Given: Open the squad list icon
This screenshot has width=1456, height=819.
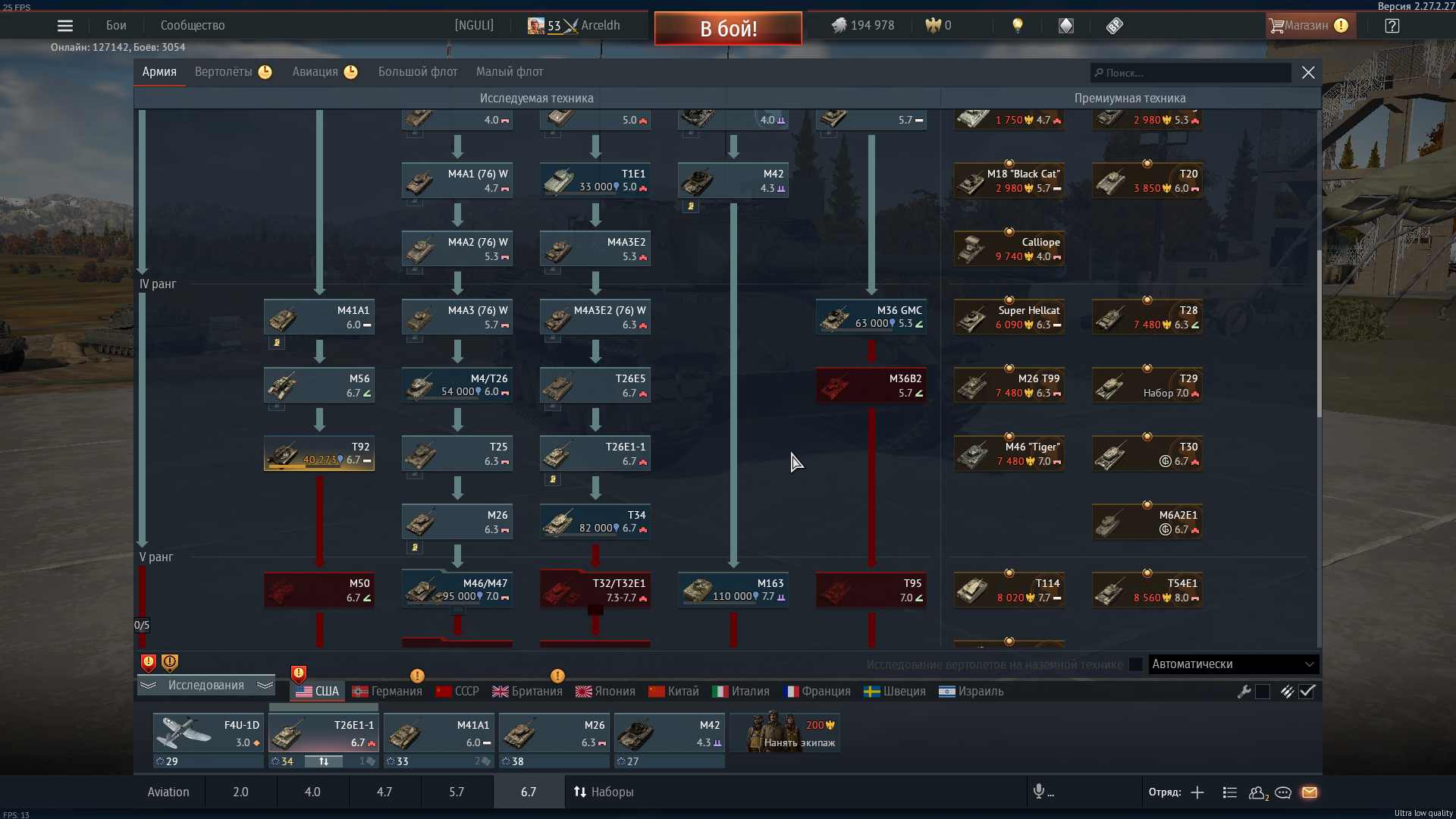Looking at the screenshot, I should 1230,792.
